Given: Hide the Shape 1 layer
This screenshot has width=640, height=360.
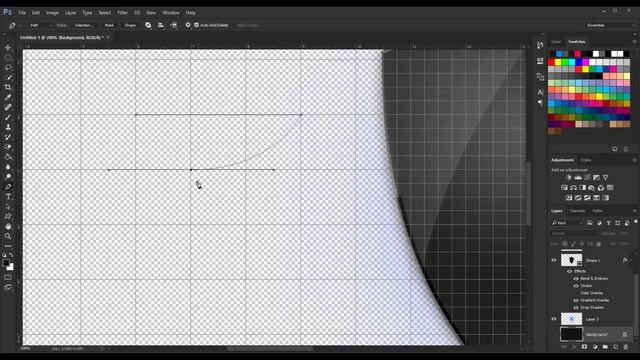Looking at the screenshot, I should [554, 260].
